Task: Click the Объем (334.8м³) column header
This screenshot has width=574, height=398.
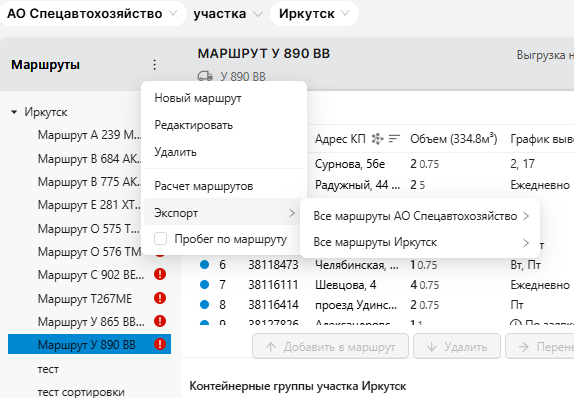Action: pos(454,139)
